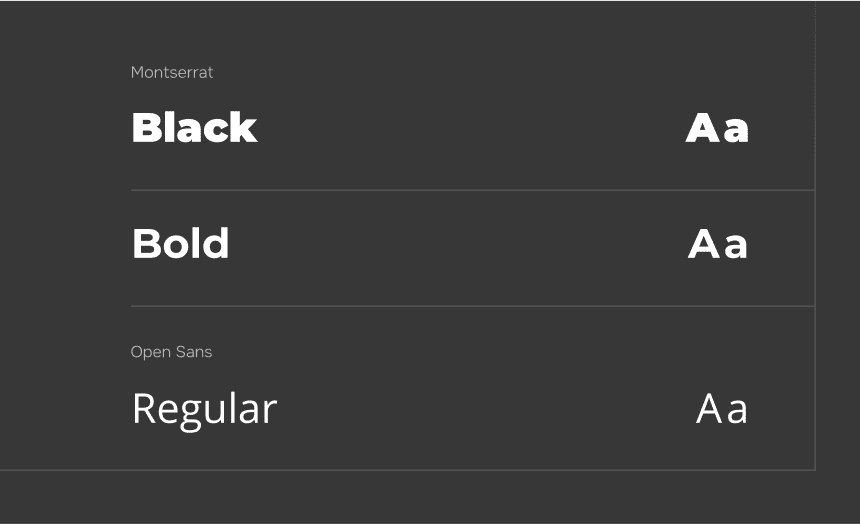The image size is (860, 524).
Task: Click uppercase A in the Regular sample
Action: pyautogui.click(x=708, y=409)
